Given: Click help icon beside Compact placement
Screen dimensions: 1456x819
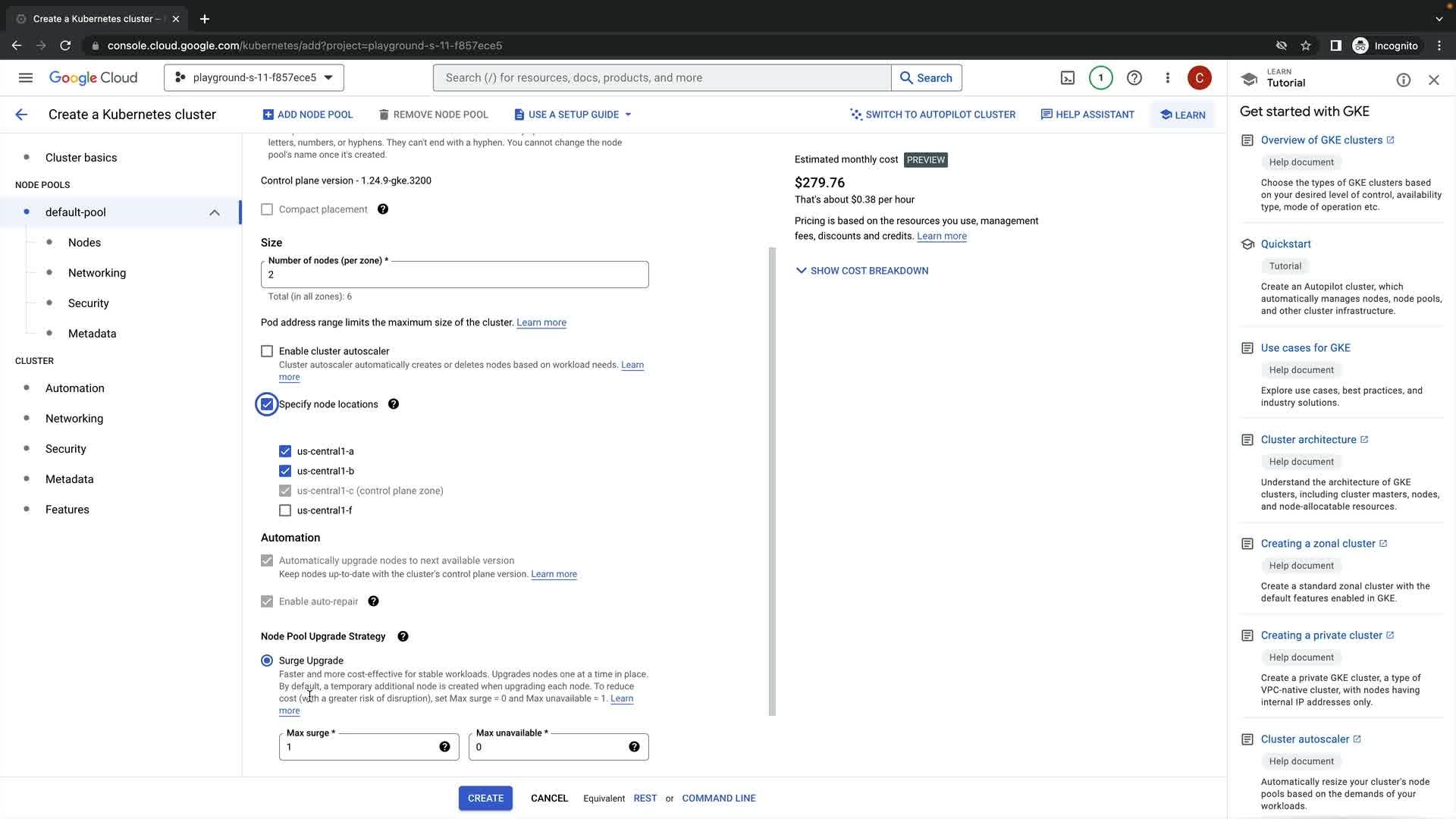Looking at the screenshot, I should tap(383, 209).
